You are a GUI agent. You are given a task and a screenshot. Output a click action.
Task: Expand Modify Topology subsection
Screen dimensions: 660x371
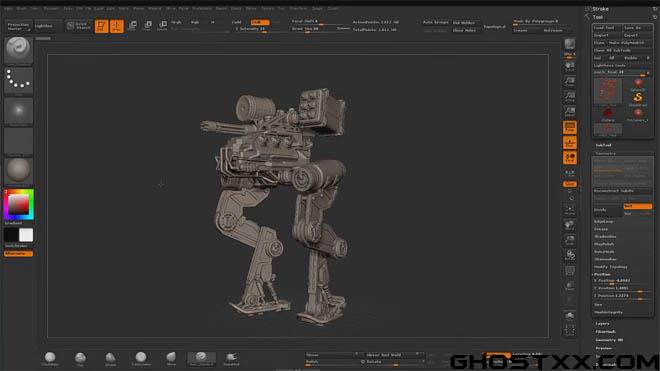(610, 267)
